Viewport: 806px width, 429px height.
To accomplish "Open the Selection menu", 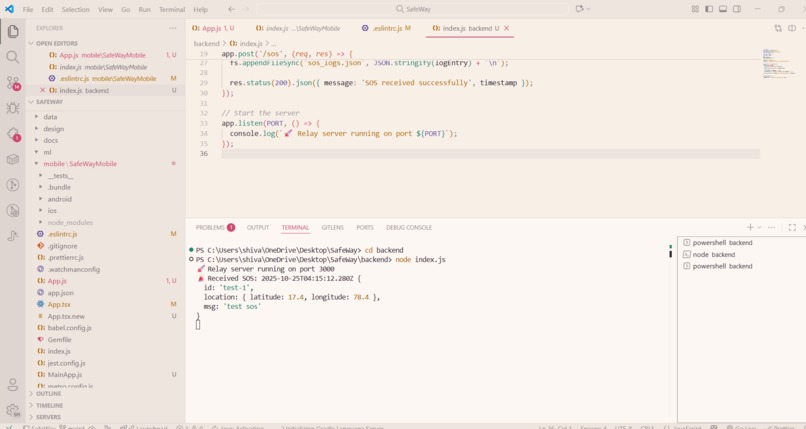I will coord(76,9).
